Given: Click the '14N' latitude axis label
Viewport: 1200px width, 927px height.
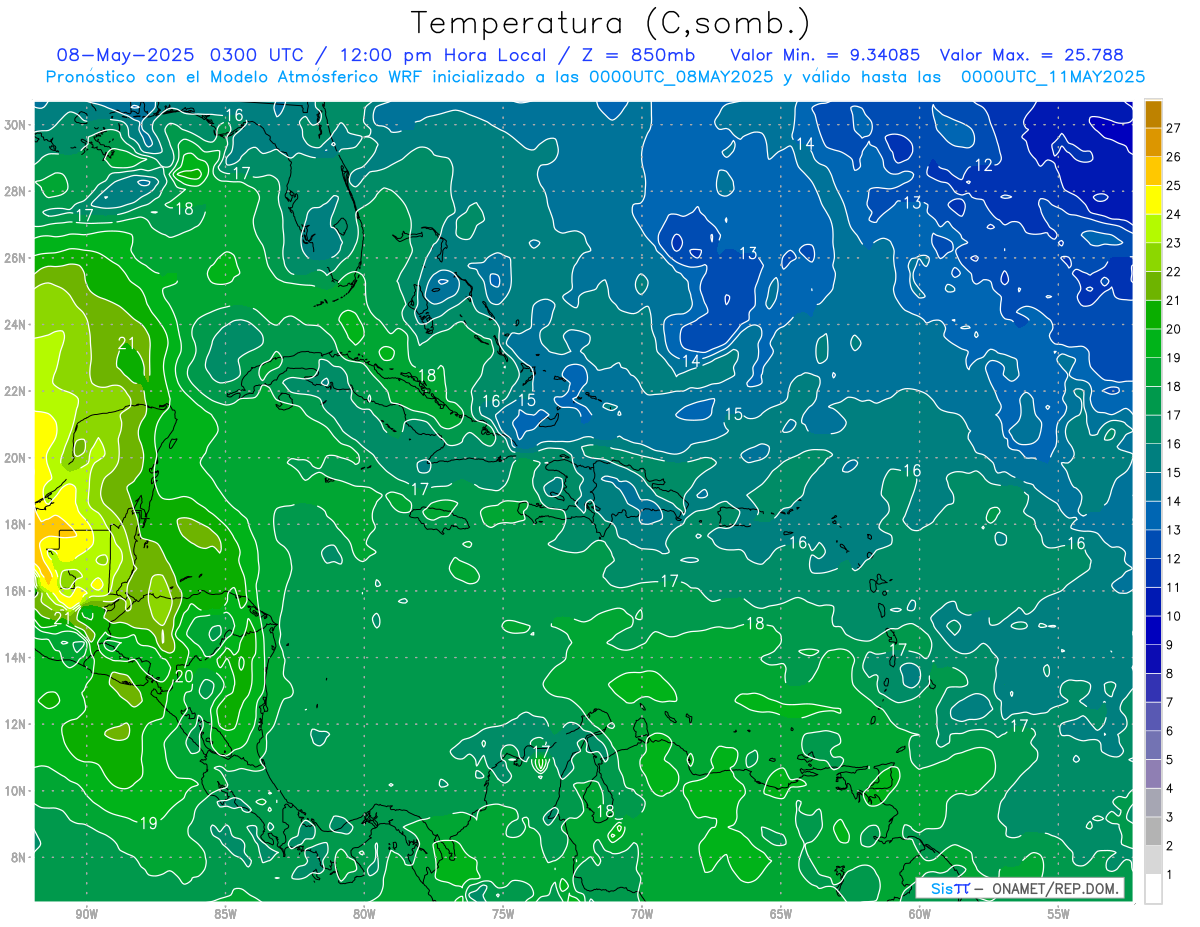Looking at the screenshot, I should click(x=16, y=658).
